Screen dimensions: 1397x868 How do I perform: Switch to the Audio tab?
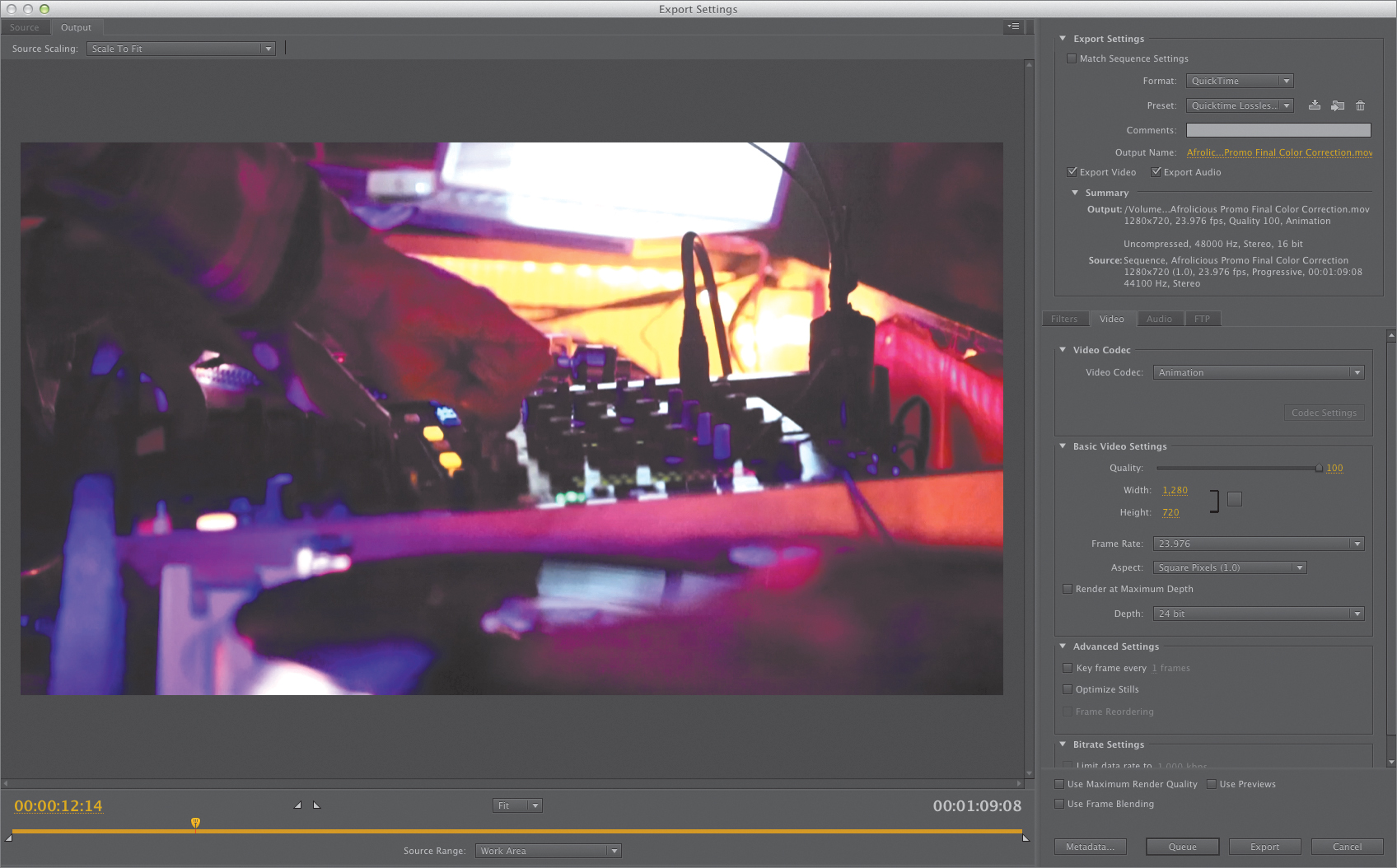[x=1160, y=319]
